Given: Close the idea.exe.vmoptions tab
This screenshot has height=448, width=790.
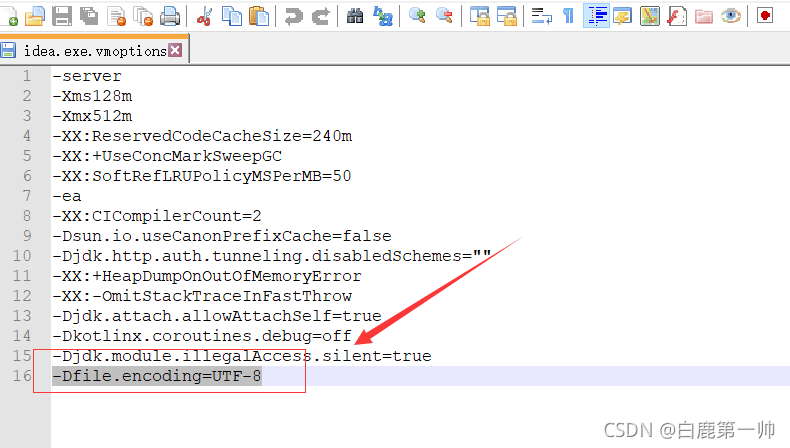Looking at the screenshot, I should tap(175, 50).
